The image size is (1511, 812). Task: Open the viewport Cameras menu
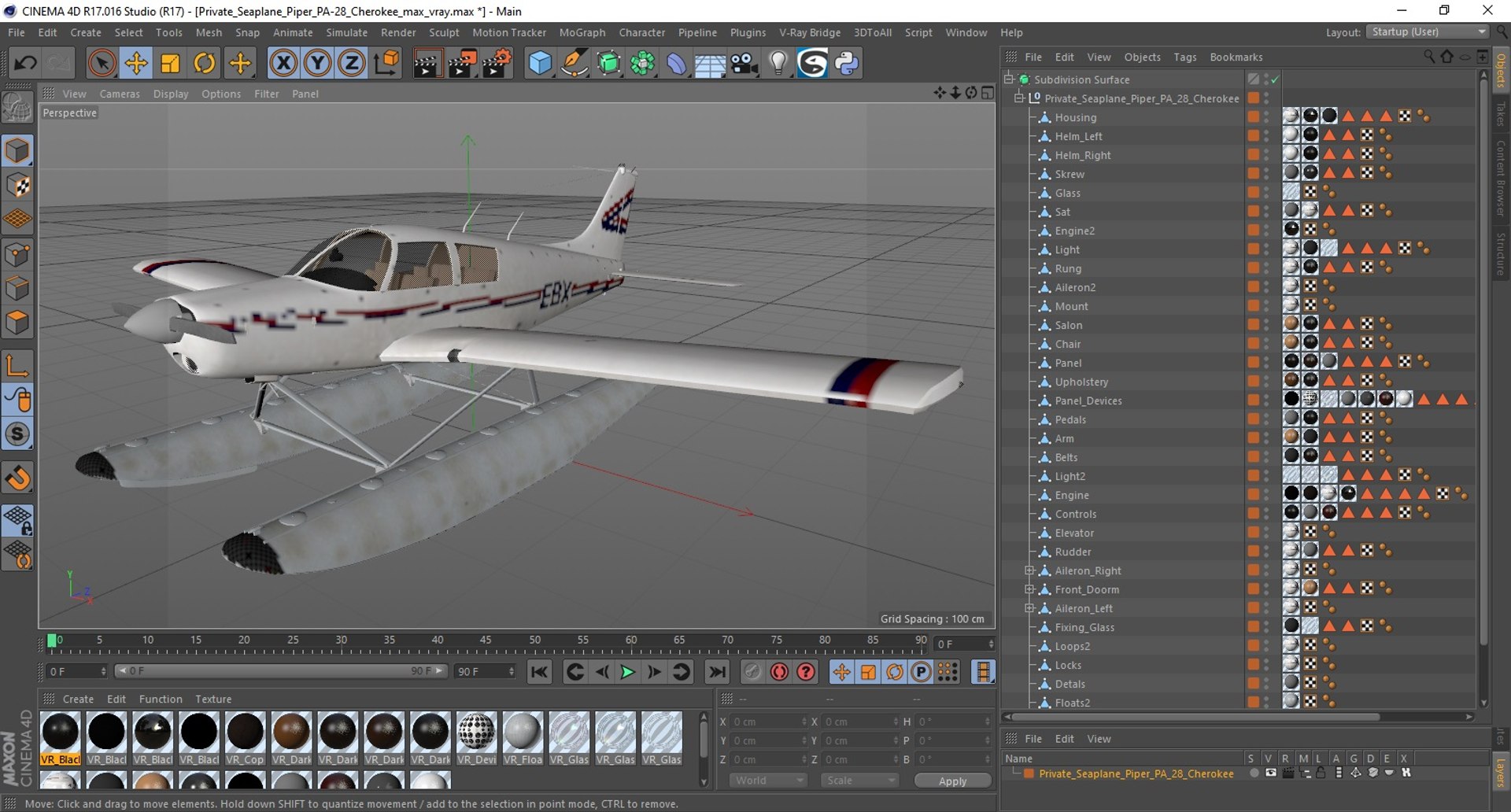(120, 94)
